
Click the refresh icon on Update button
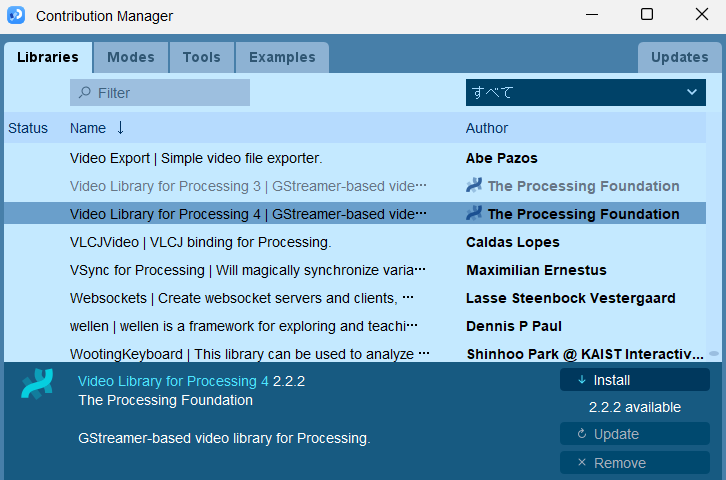click(582, 434)
